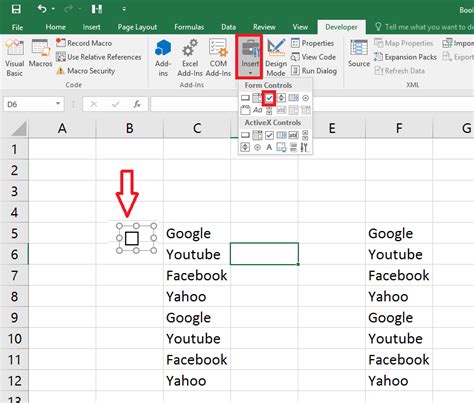Select Form Controls Scroll Bar icon

pos(269,111)
